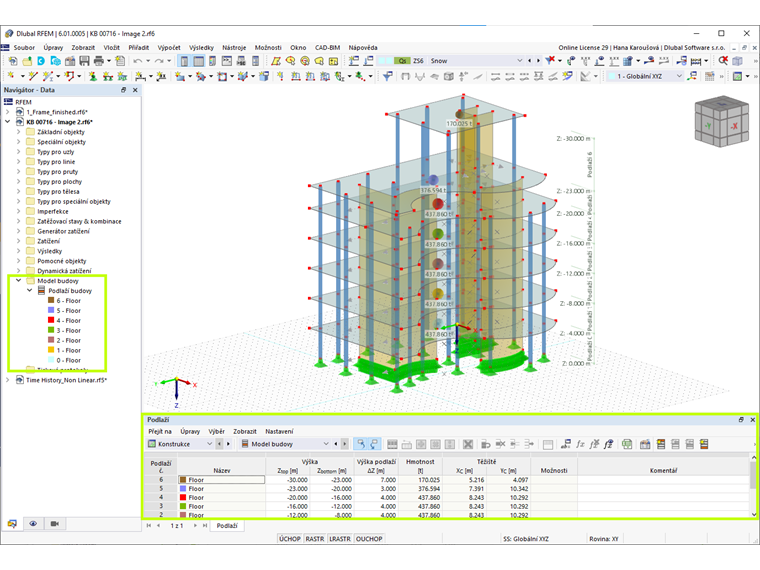Click the wireframe cube render icon

click(738, 61)
